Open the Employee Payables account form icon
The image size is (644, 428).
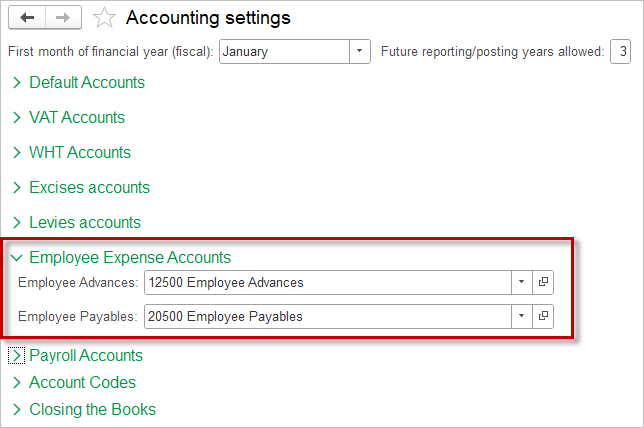543,316
